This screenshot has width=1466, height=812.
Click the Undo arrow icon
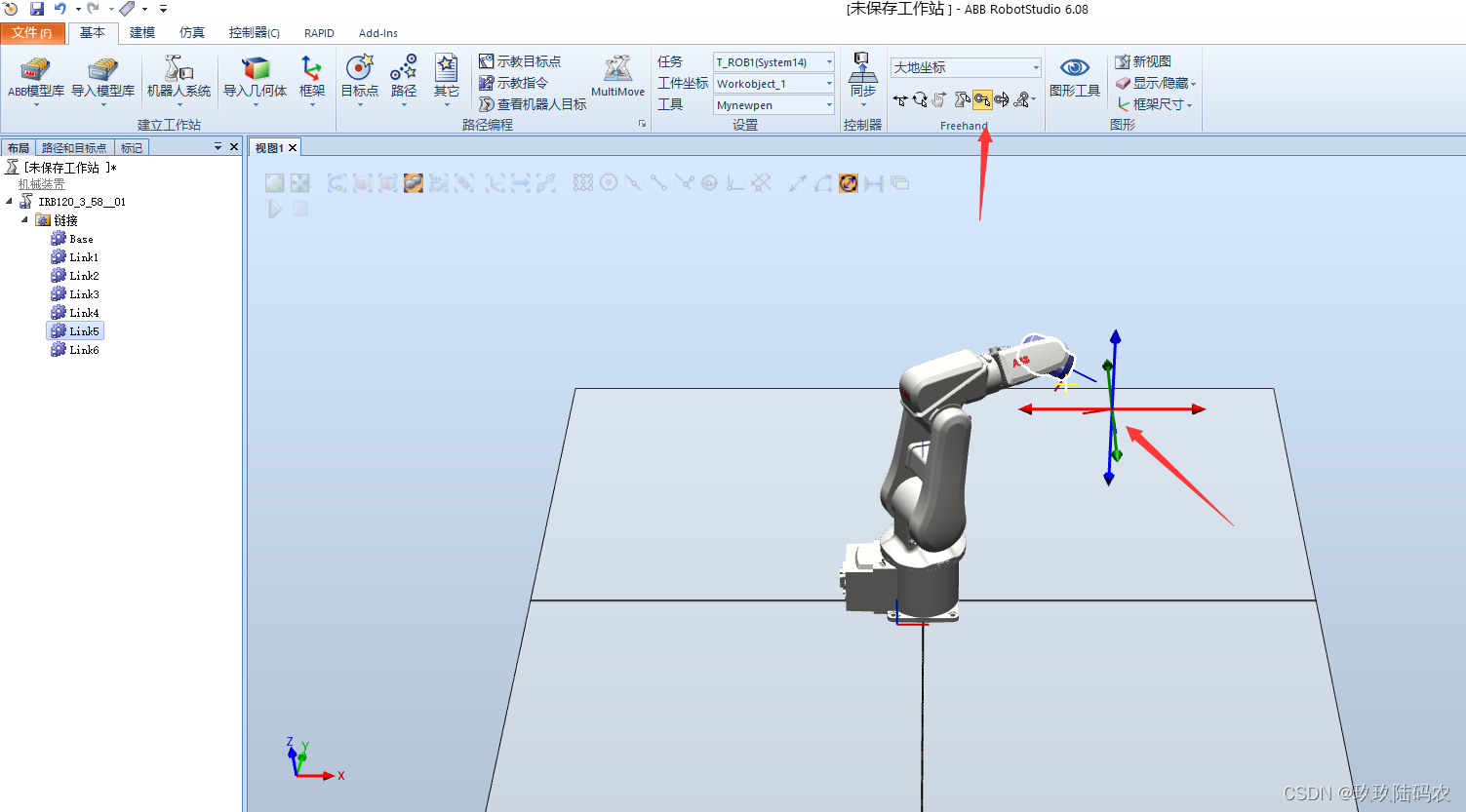pos(59,9)
